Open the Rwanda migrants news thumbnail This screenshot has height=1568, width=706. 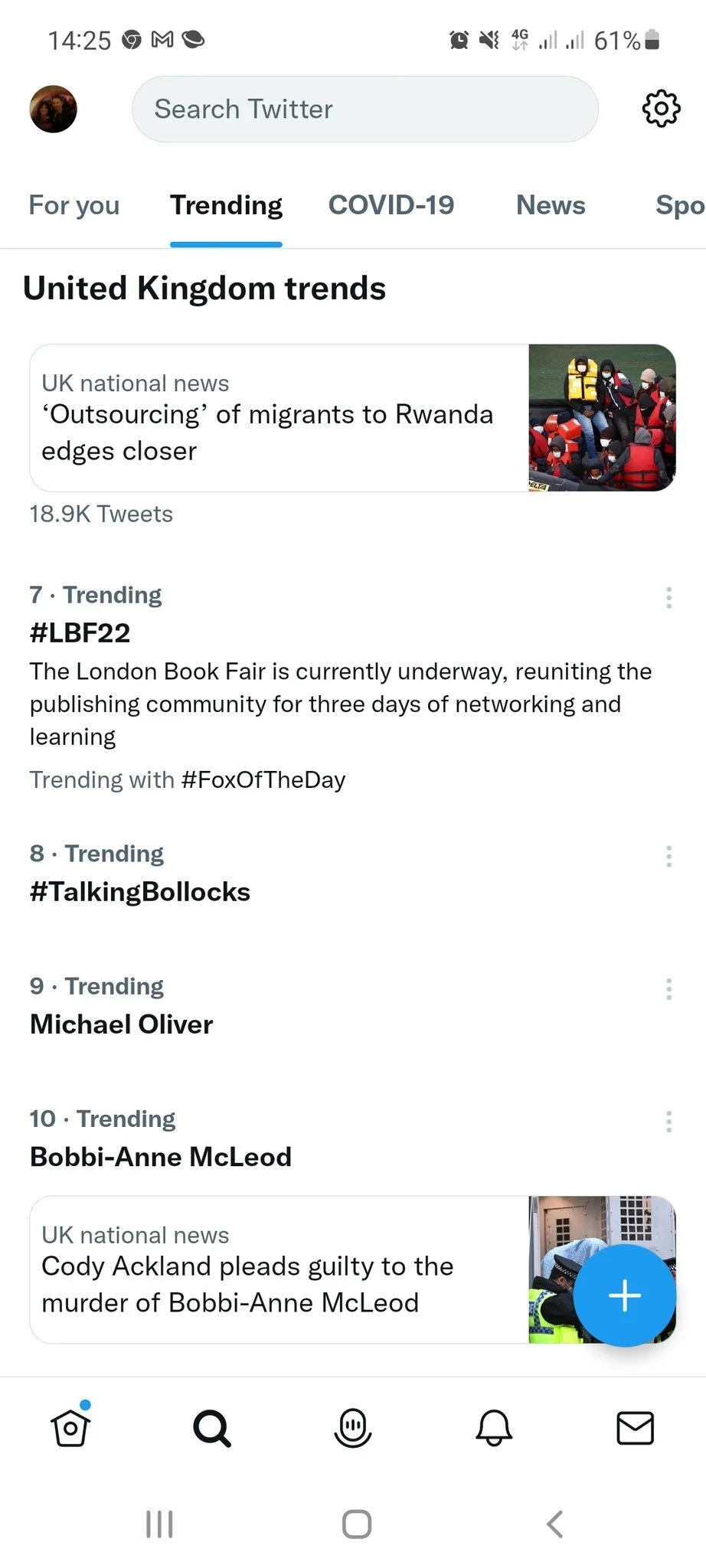pos(602,417)
